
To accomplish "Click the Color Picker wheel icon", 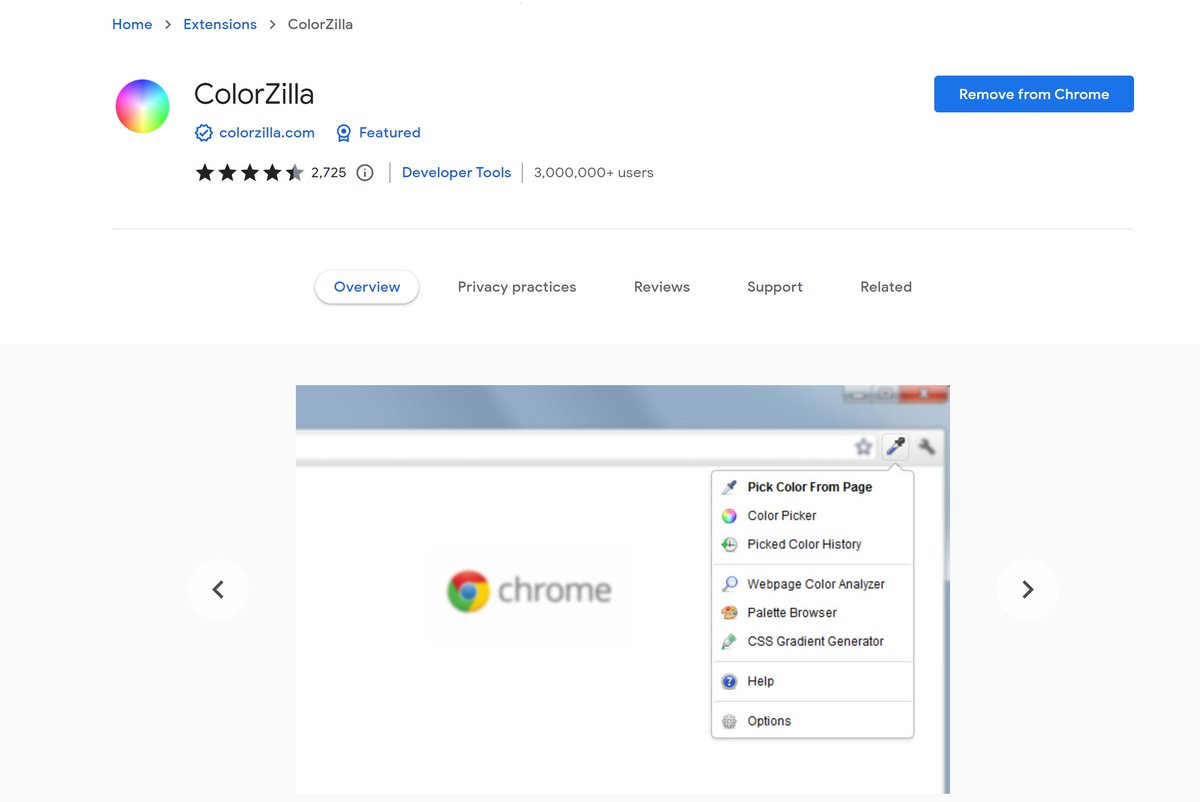I will pos(730,515).
